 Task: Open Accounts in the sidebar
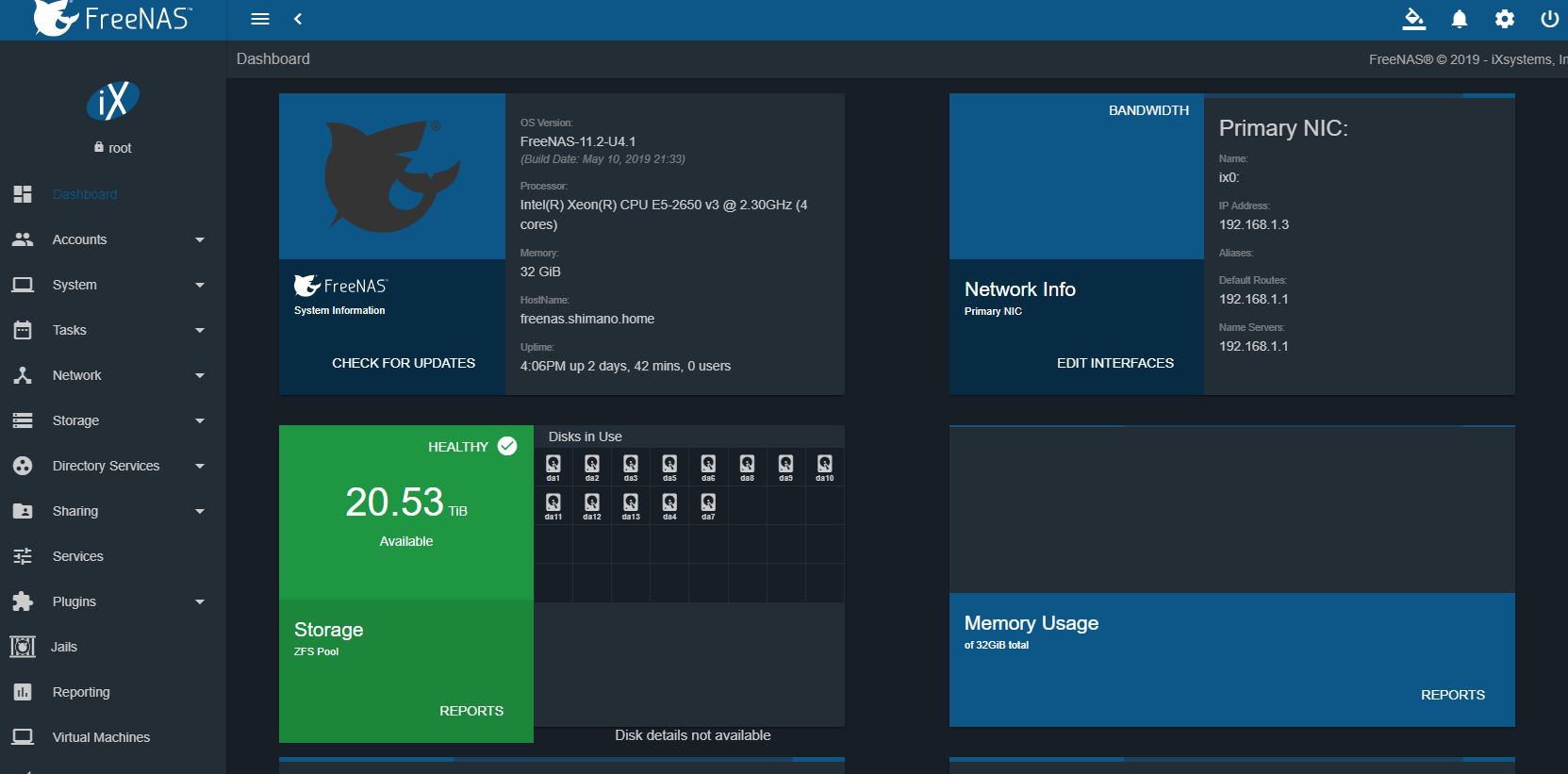point(113,239)
